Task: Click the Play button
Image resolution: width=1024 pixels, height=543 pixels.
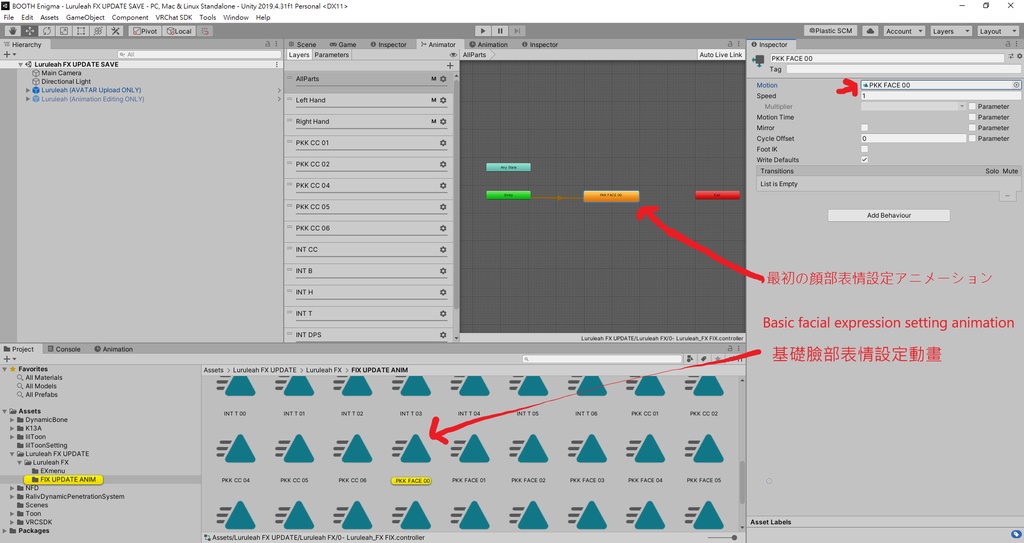Action: pos(483,31)
